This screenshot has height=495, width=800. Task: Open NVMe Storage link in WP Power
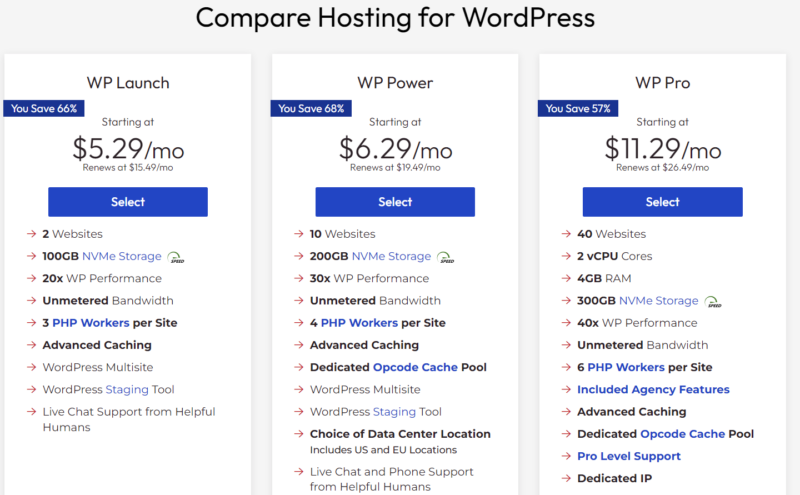391,256
